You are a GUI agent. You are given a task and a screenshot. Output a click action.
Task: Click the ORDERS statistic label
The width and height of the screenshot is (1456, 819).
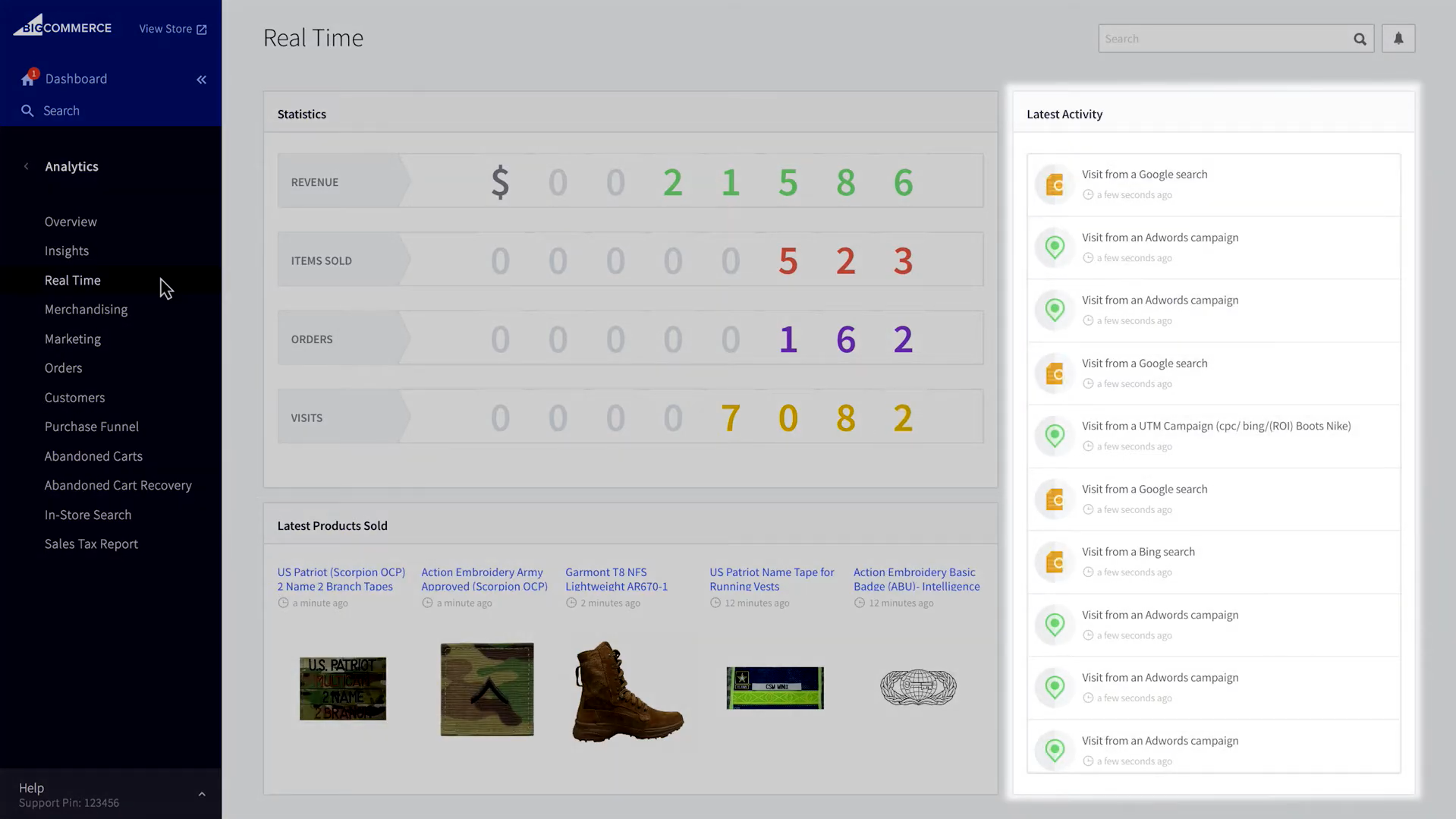pos(312,339)
